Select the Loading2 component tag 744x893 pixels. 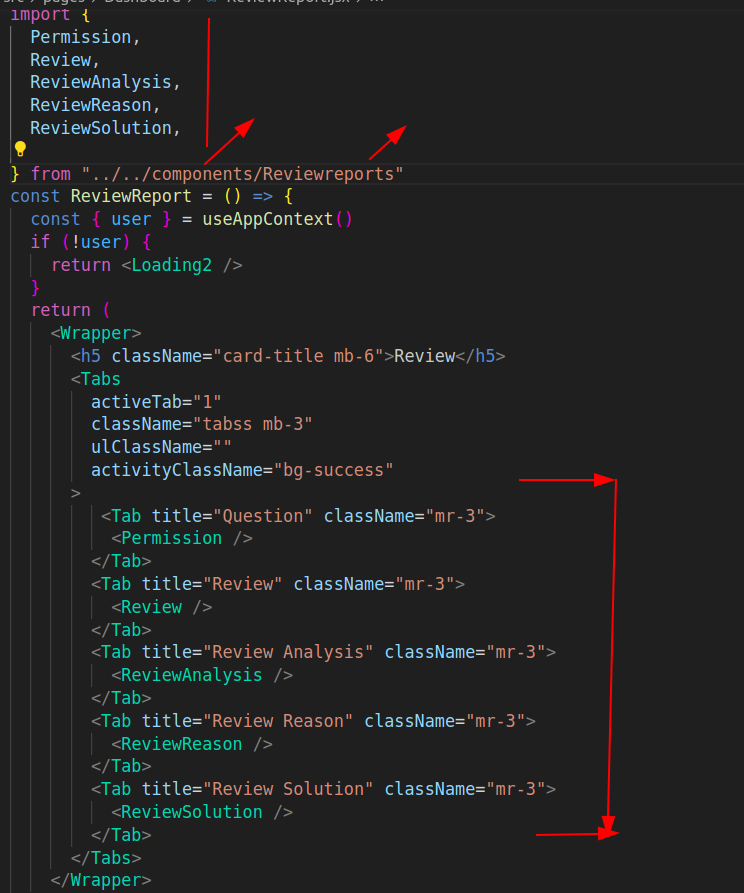click(172, 265)
